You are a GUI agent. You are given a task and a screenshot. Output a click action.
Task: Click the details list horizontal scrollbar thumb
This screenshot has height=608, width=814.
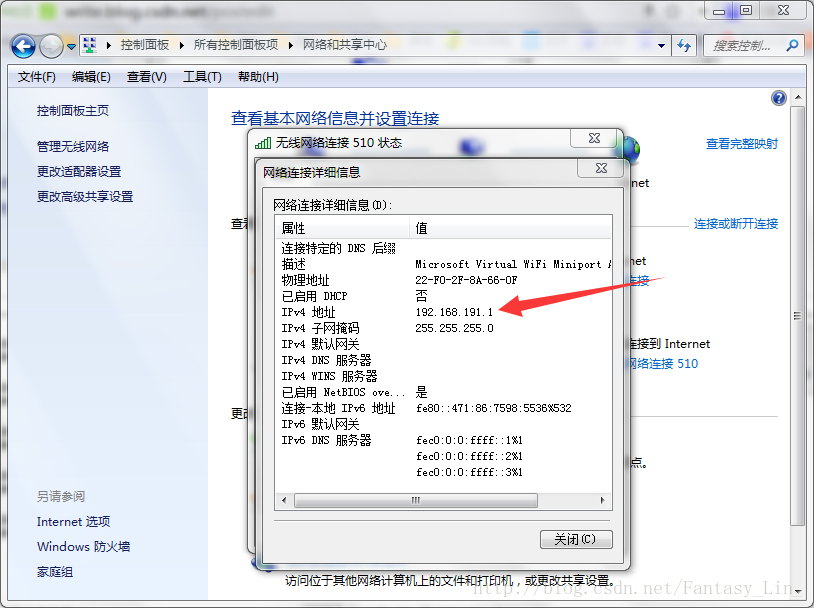(416, 501)
